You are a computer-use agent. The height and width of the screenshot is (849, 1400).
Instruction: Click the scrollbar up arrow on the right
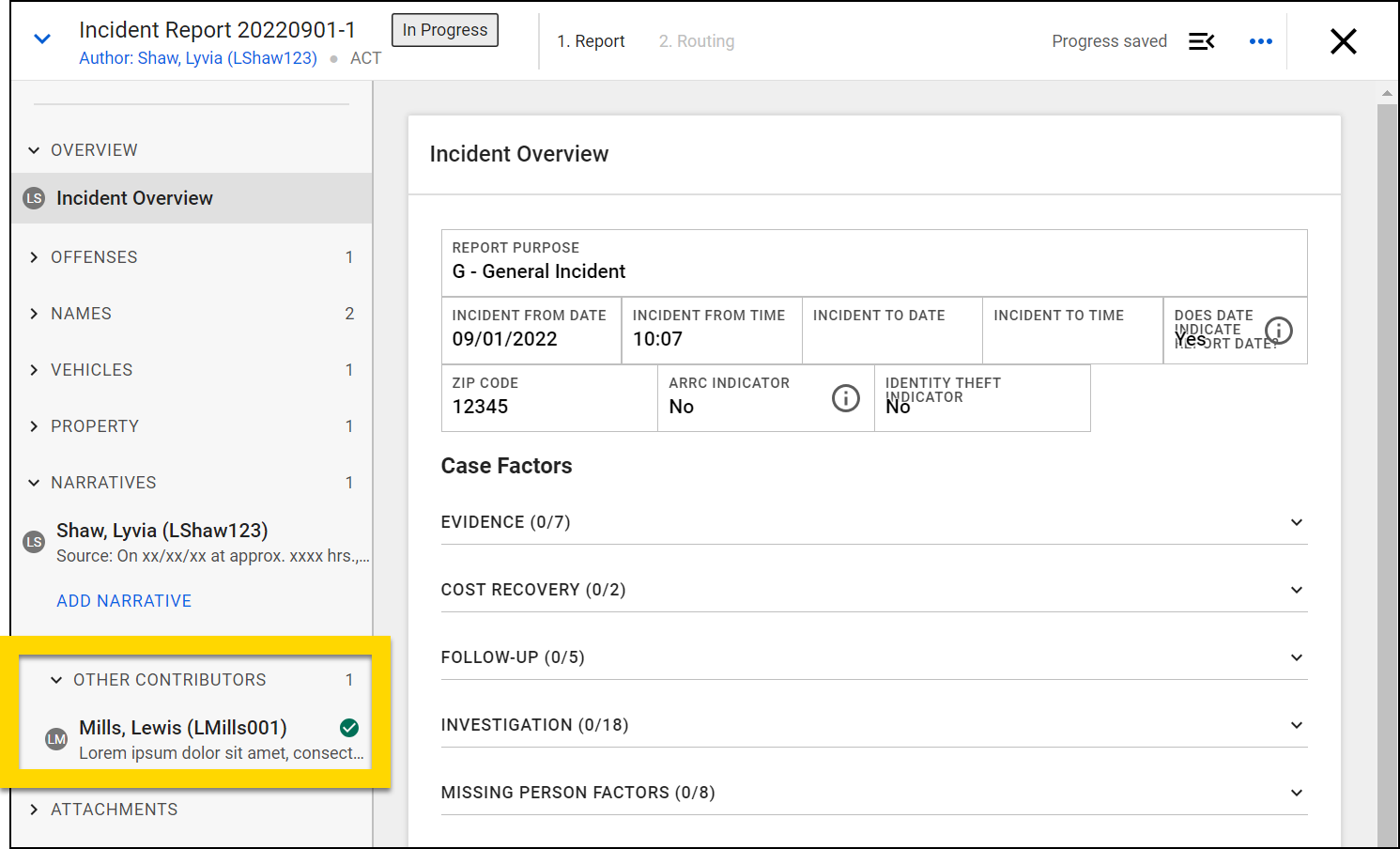pos(1388,92)
